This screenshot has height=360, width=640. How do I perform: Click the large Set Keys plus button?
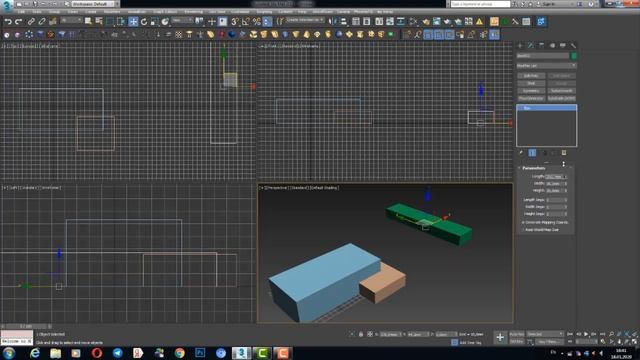tap(500, 337)
